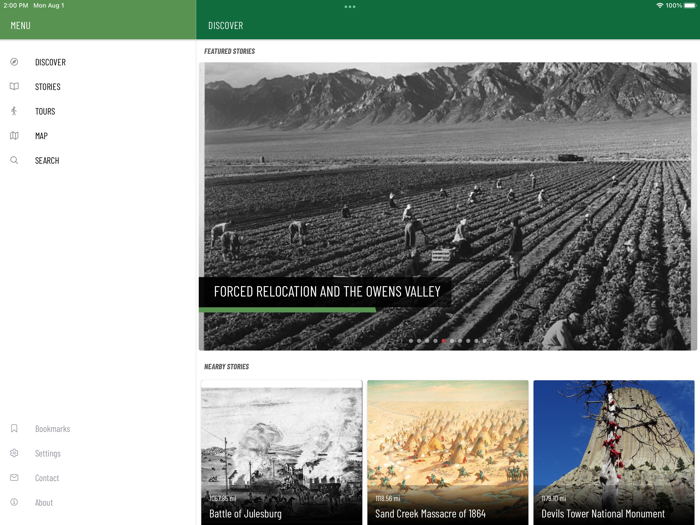Click the Discover compass icon
Viewport: 700px width, 525px height.
coord(14,62)
